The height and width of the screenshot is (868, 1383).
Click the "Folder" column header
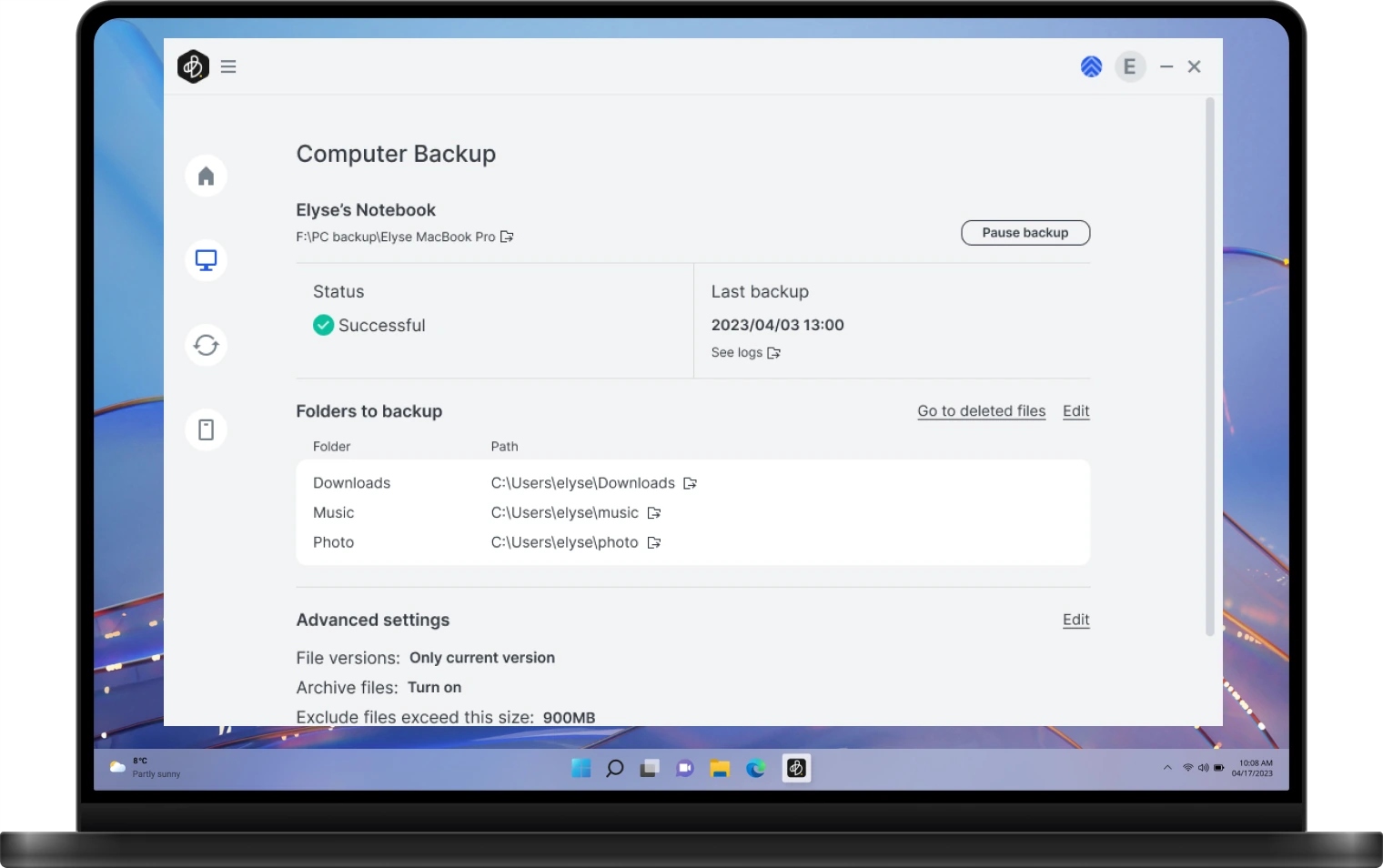tap(332, 447)
